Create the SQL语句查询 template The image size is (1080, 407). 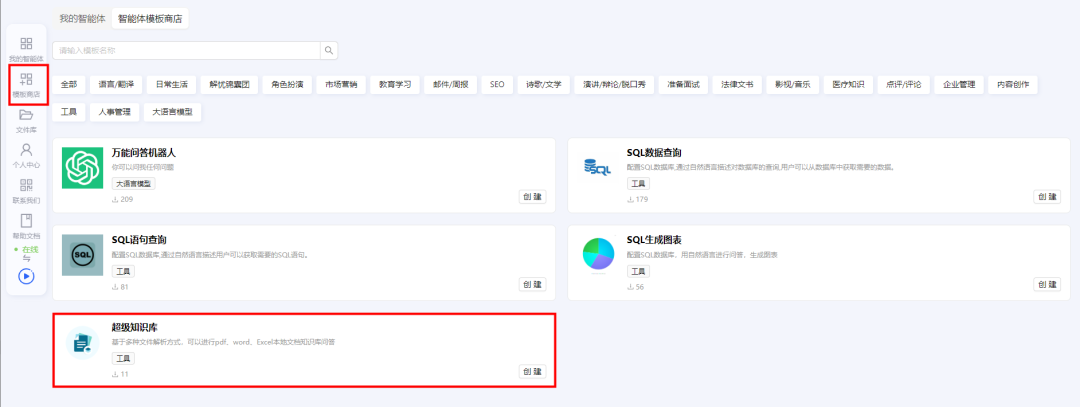(532, 284)
